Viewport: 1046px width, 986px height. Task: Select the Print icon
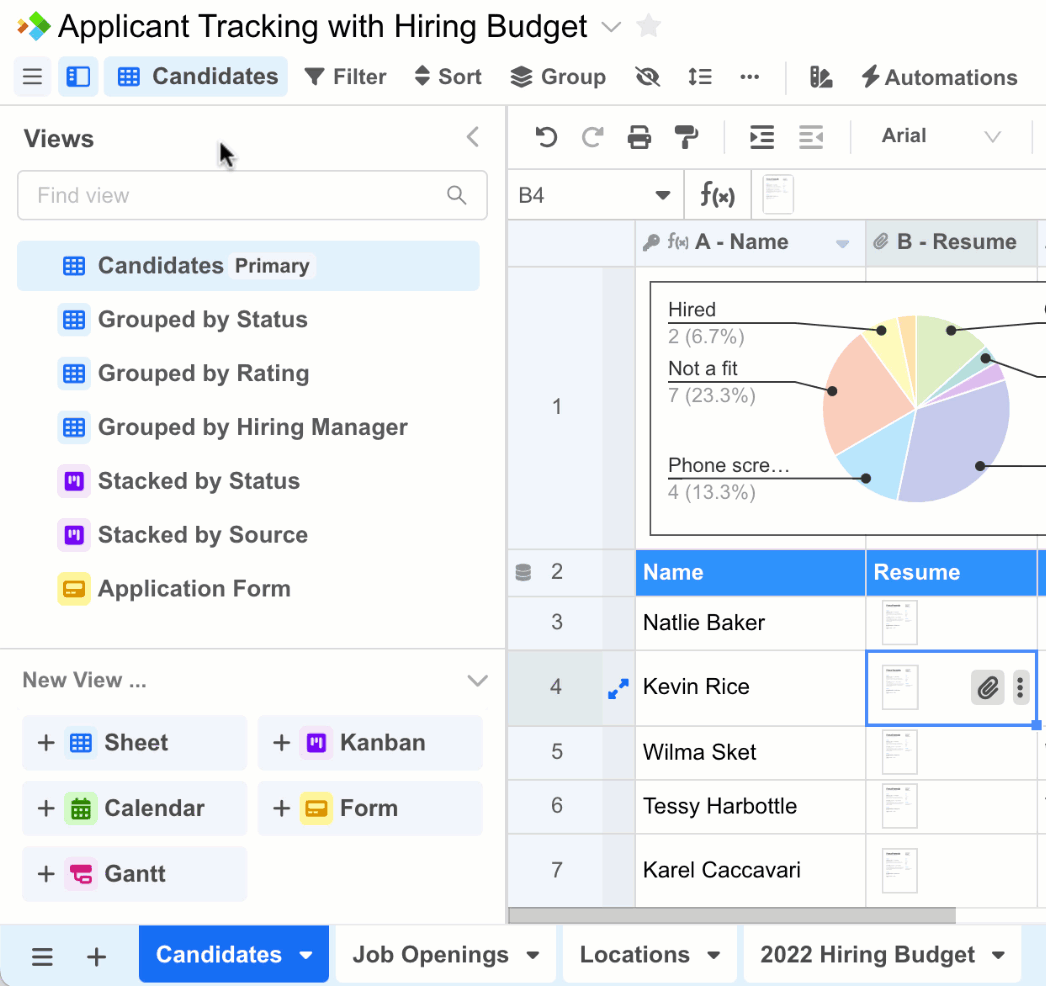coord(640,137)
